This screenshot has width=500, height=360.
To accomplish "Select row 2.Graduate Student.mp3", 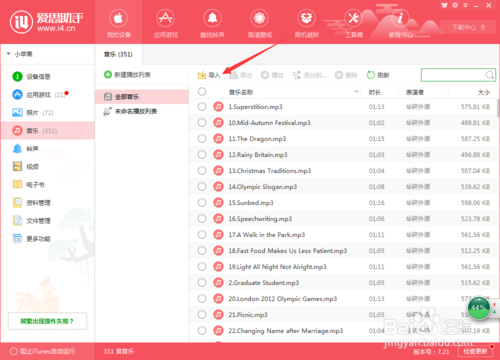I will (343, 283).
